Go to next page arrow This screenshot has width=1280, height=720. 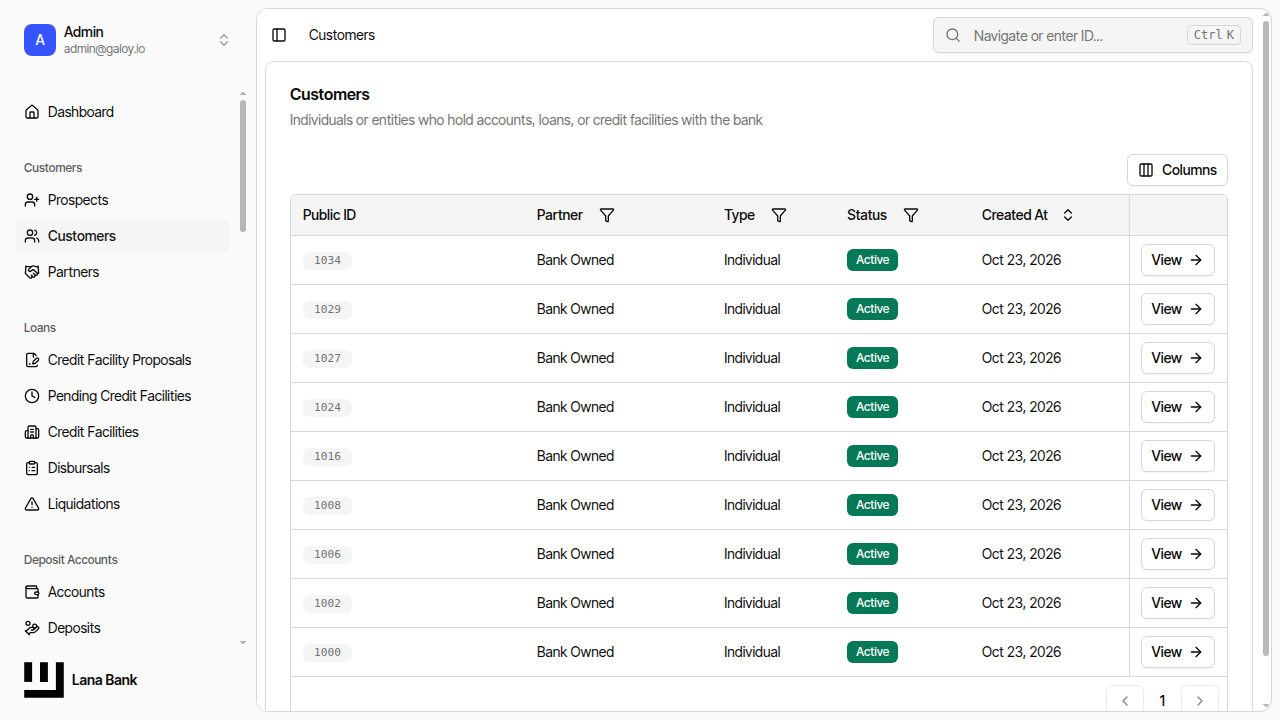1200,701
